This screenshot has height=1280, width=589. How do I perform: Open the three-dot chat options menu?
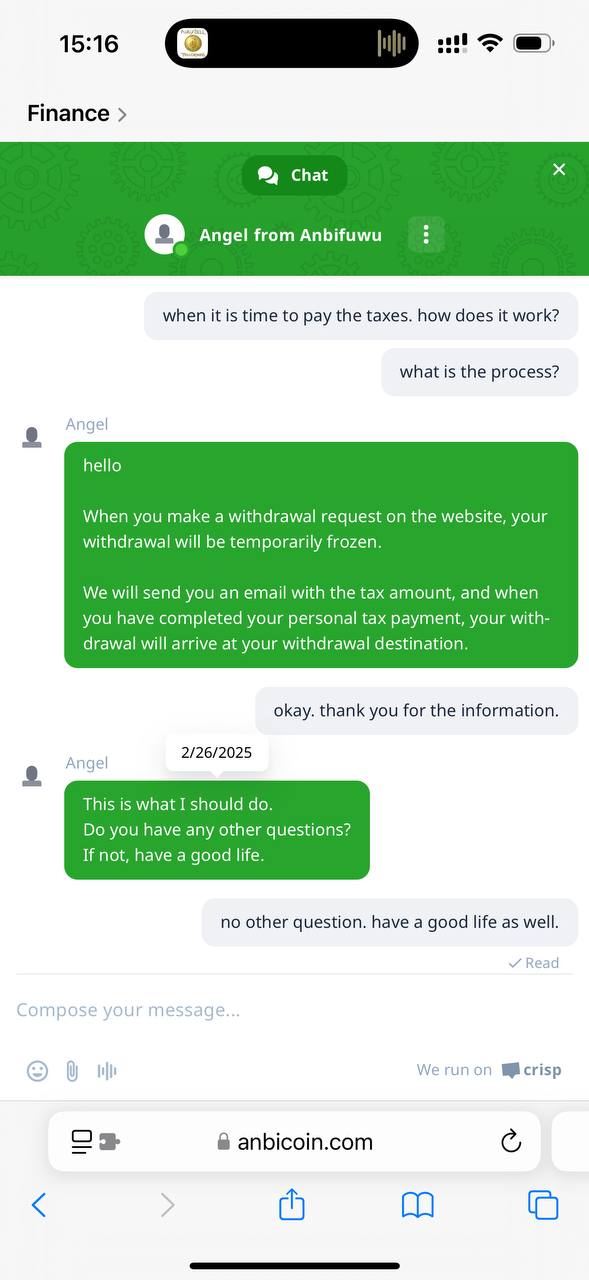426,235
